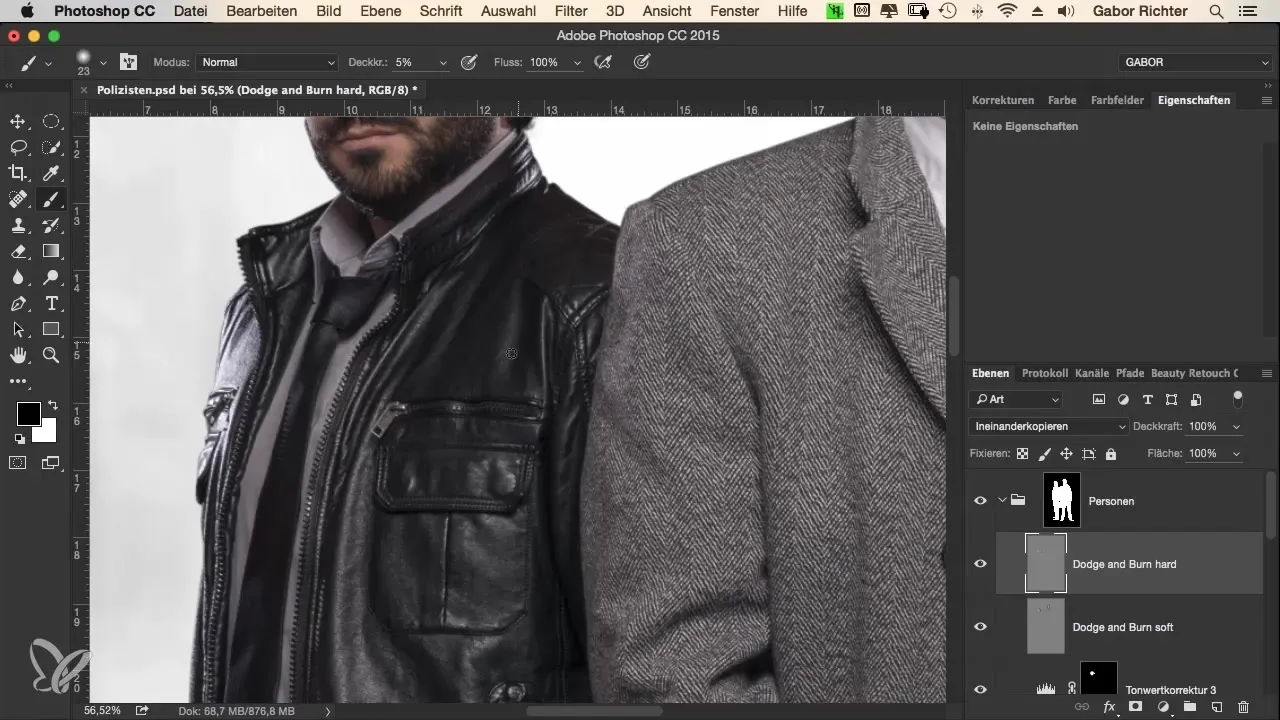This screenshot has width=1280, height=720.
Task: Switch to the Korrekturen tab
Action: (x=1002, y=100)
